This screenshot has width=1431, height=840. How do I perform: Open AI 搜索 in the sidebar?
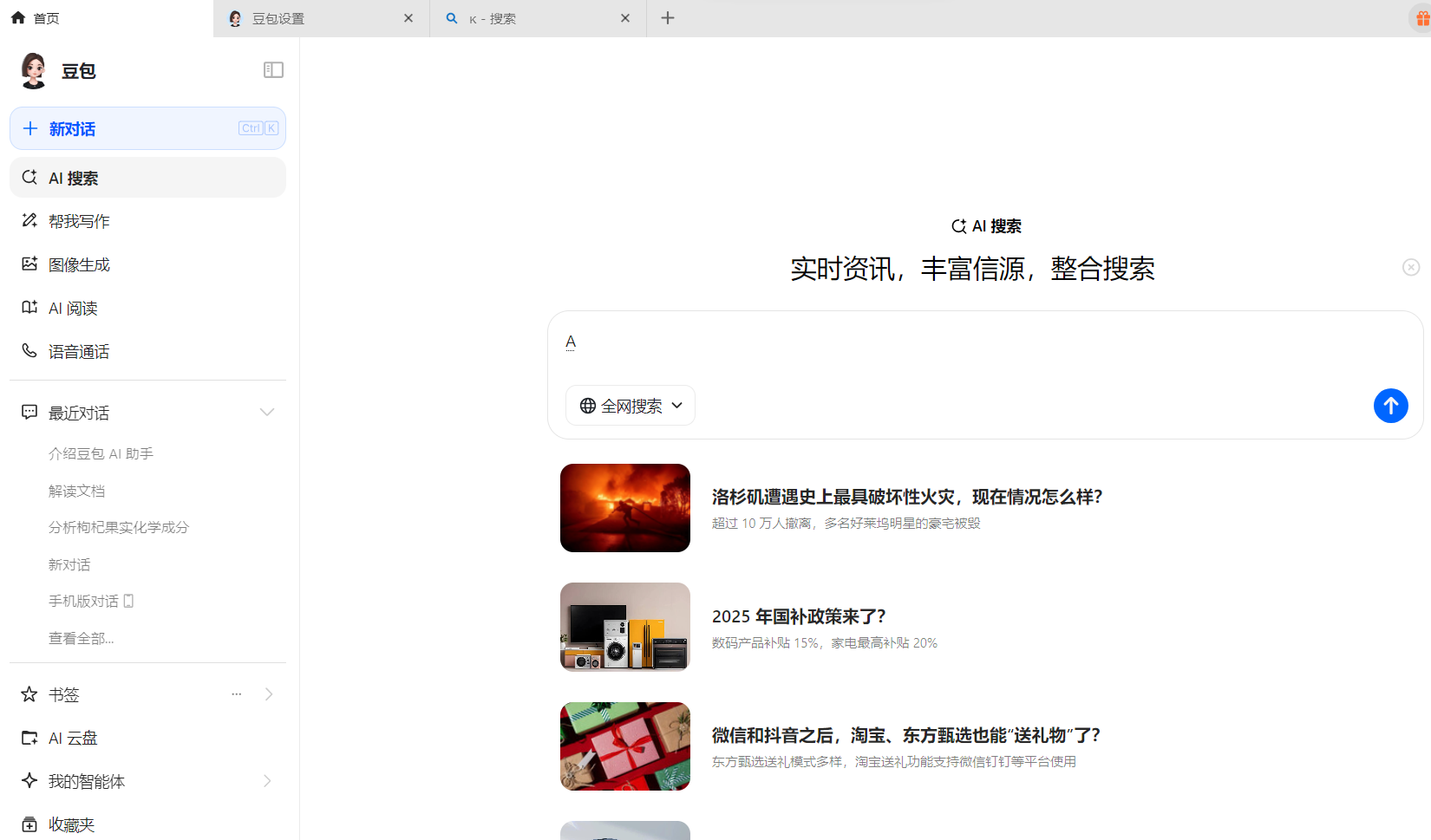147,178
